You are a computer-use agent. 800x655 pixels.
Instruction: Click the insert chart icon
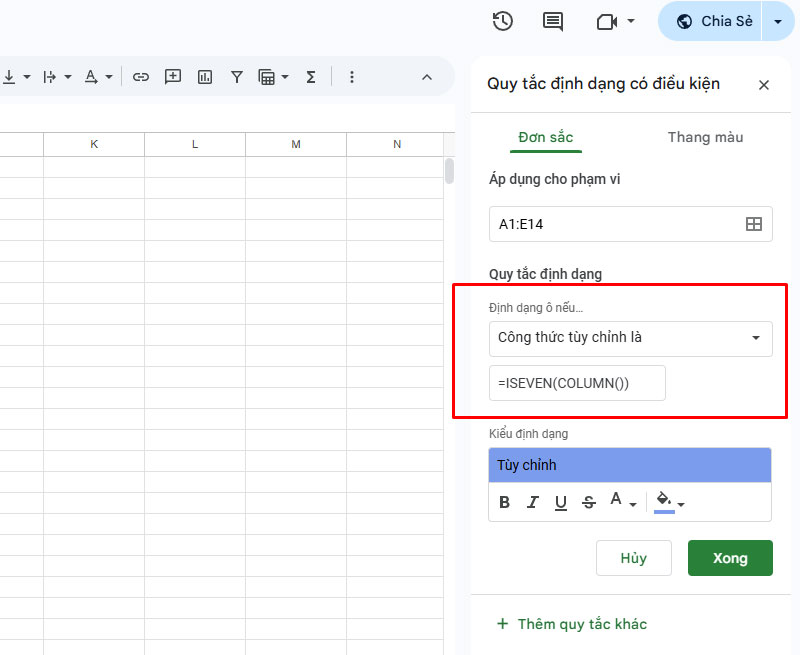point(205,76)
